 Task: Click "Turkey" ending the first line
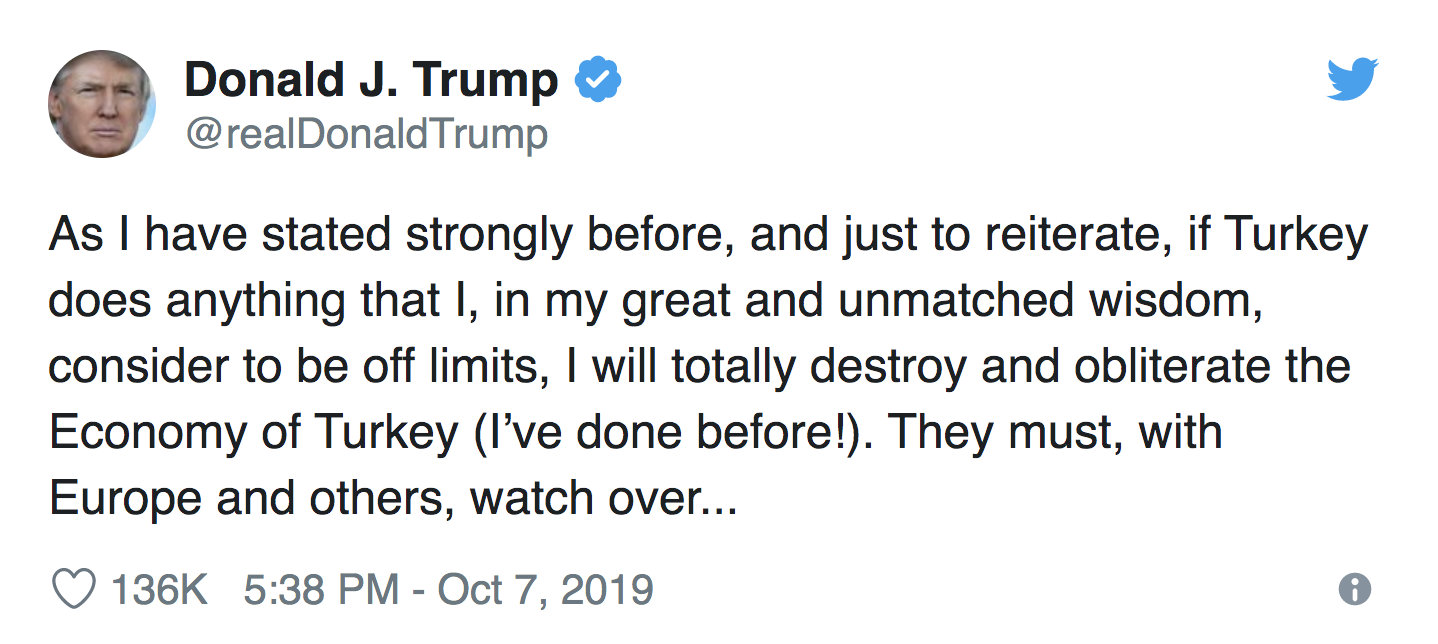click(x=1295, y=235)
